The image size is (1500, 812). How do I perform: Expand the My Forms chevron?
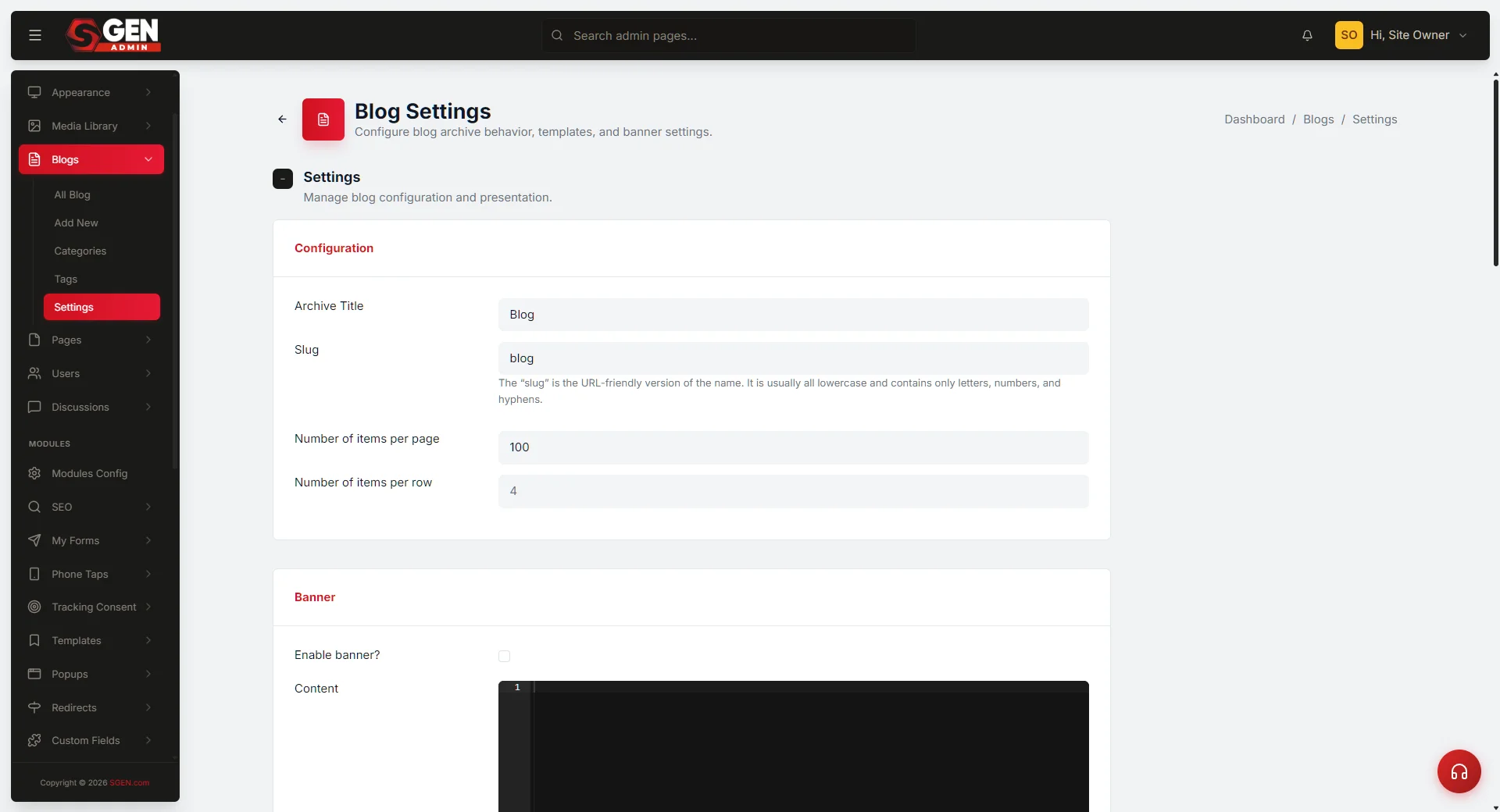click(x=148, y=540)
